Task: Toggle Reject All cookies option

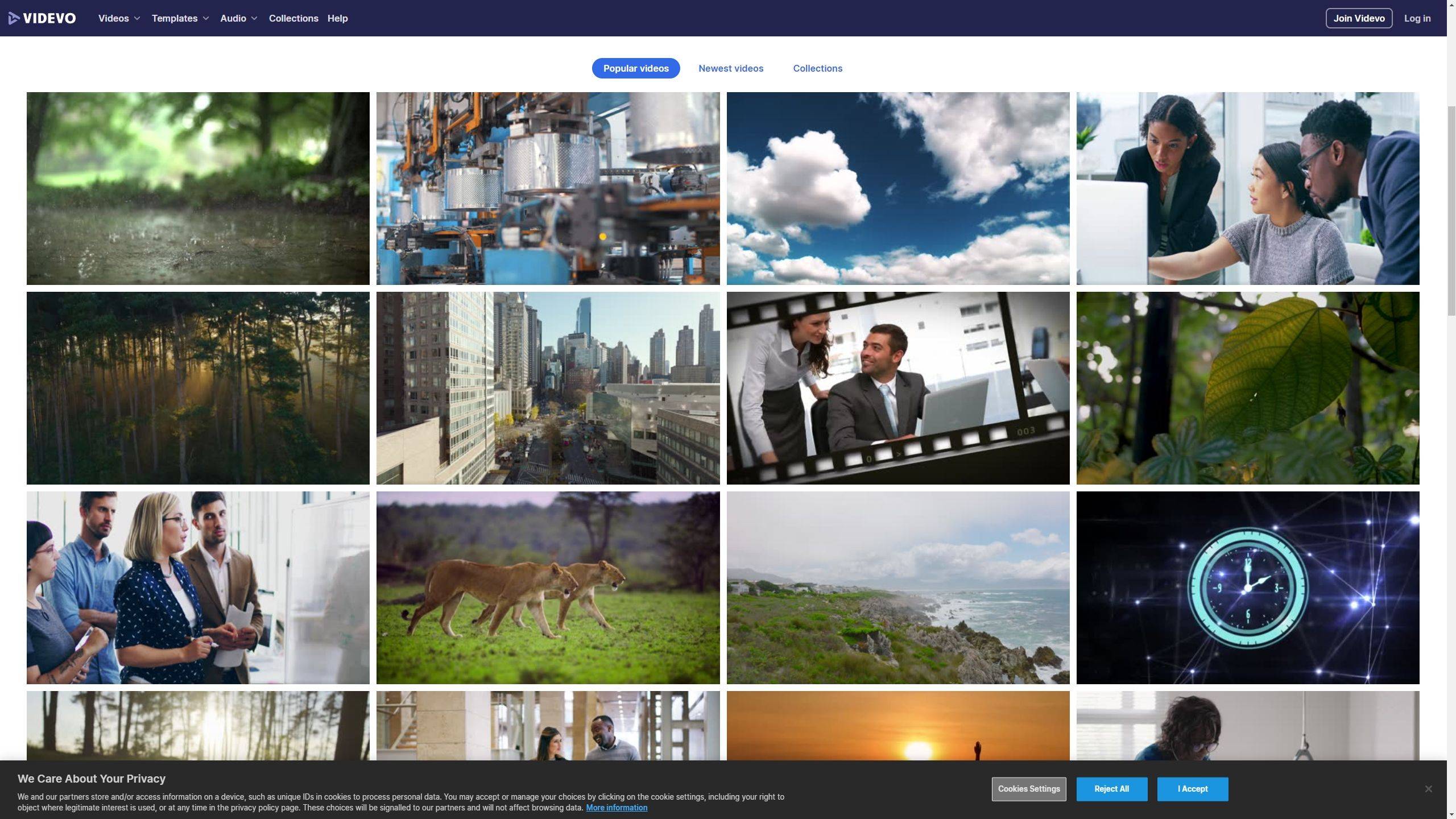Action: (1112, 789)
